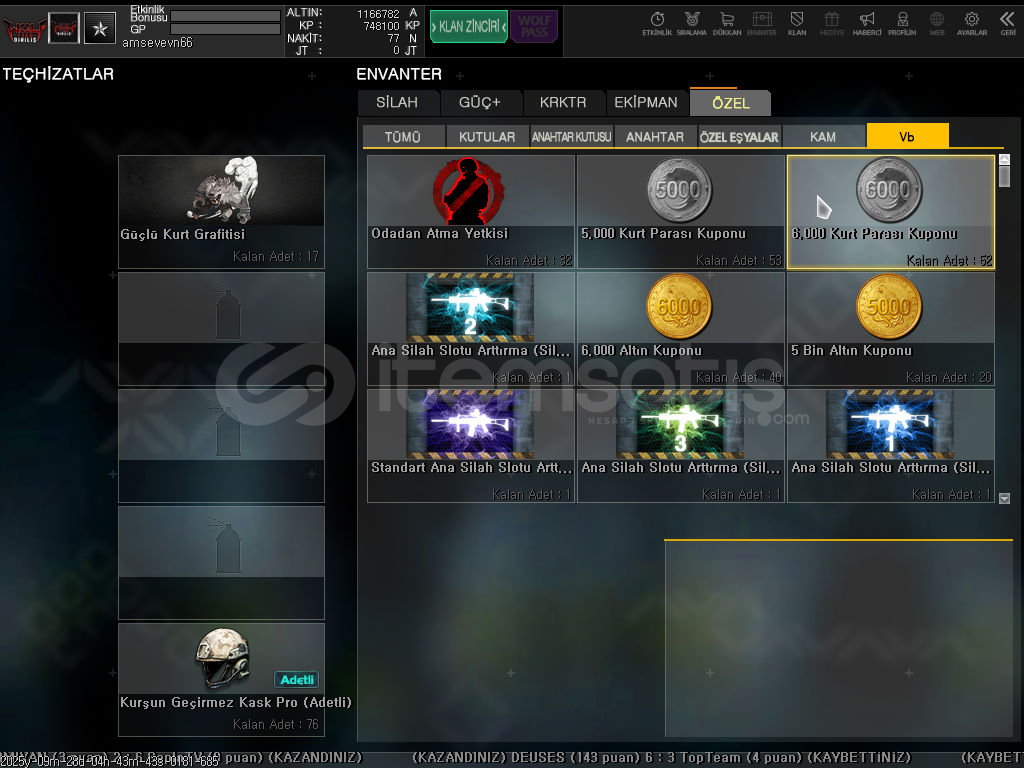
Task: Select the ÖZEL EŞYALAR sub-tab
Action: coord(739,136)
